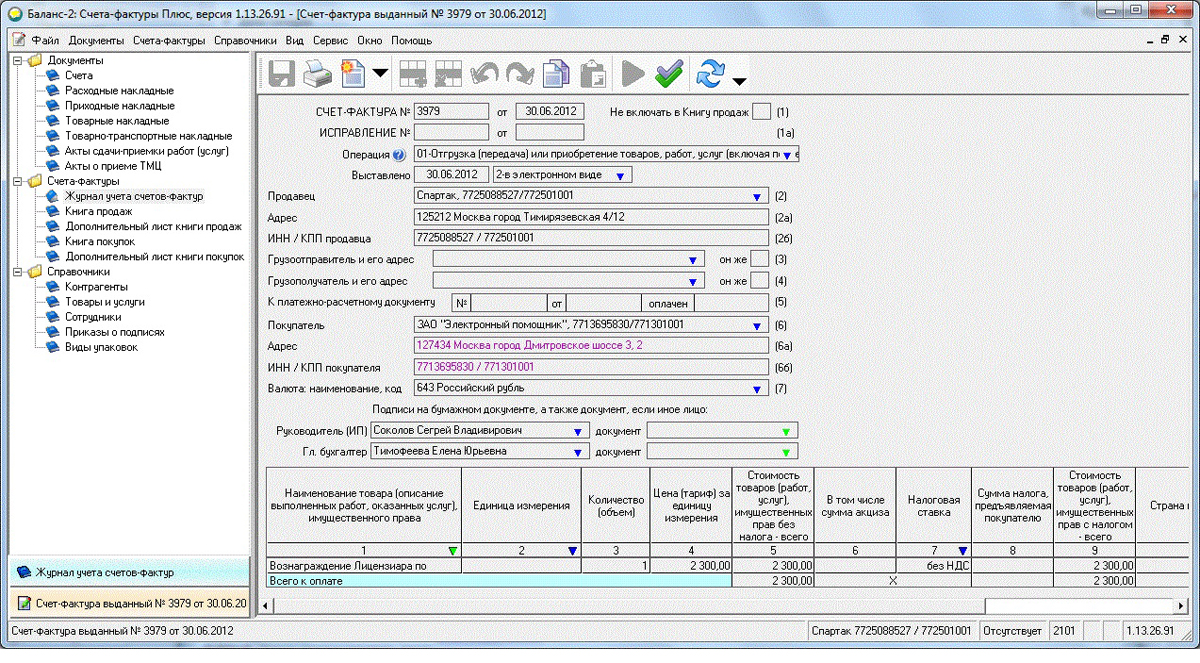Viewport: 1200px width, 663px height.
Task: Click the blue refresh arrows icon
Action: click(711, 74)
